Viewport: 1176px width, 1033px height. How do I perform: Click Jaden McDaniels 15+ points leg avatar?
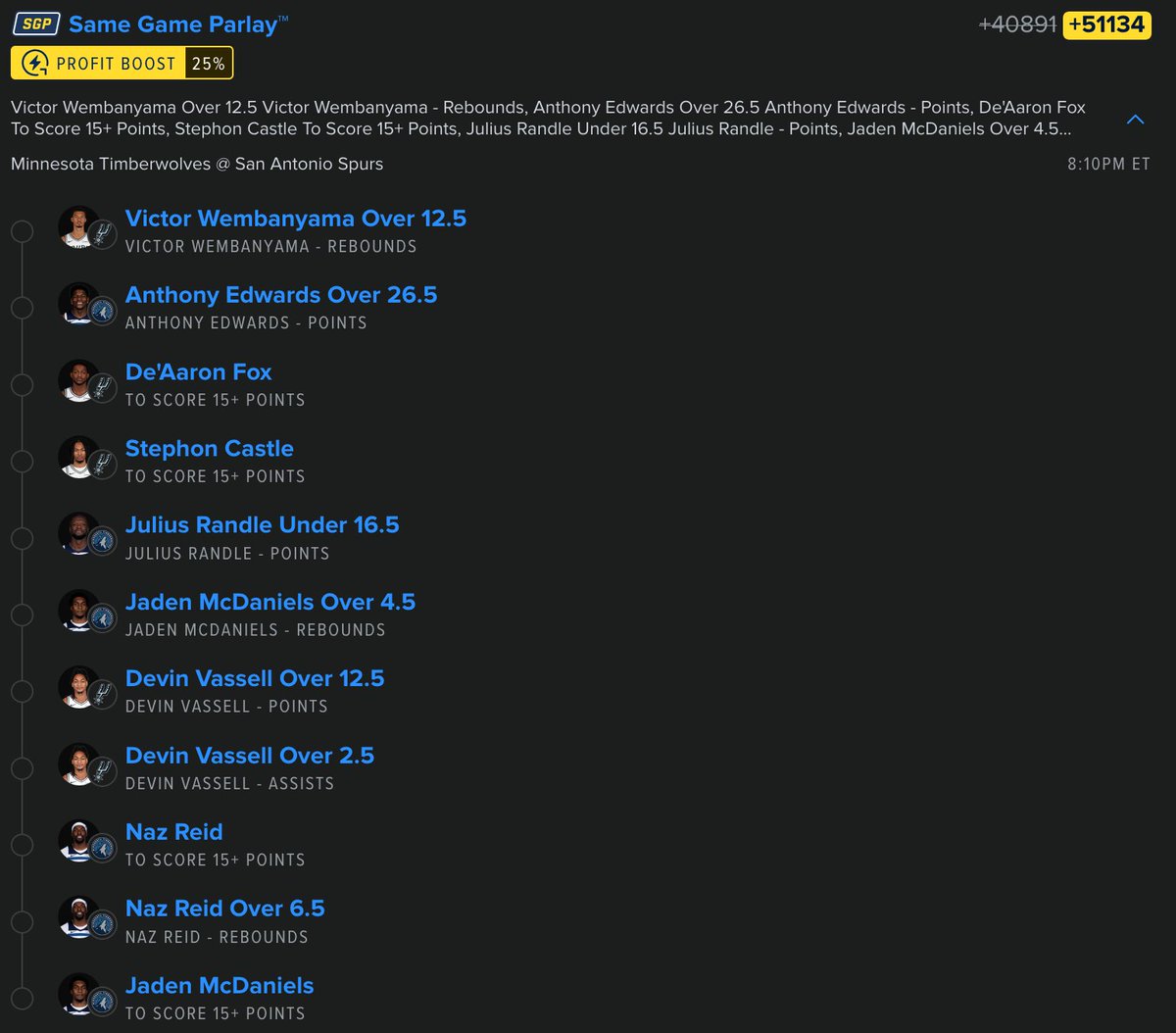point(78,994)
